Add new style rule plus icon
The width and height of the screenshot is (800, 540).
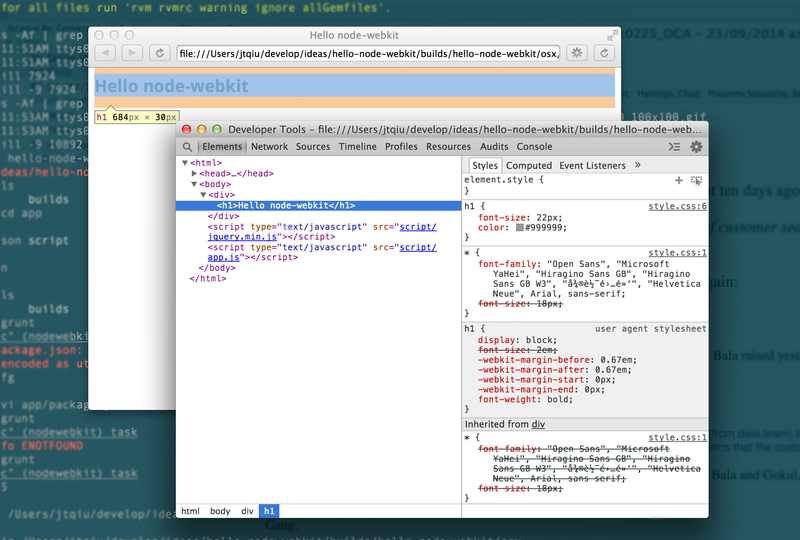[679, 180]
